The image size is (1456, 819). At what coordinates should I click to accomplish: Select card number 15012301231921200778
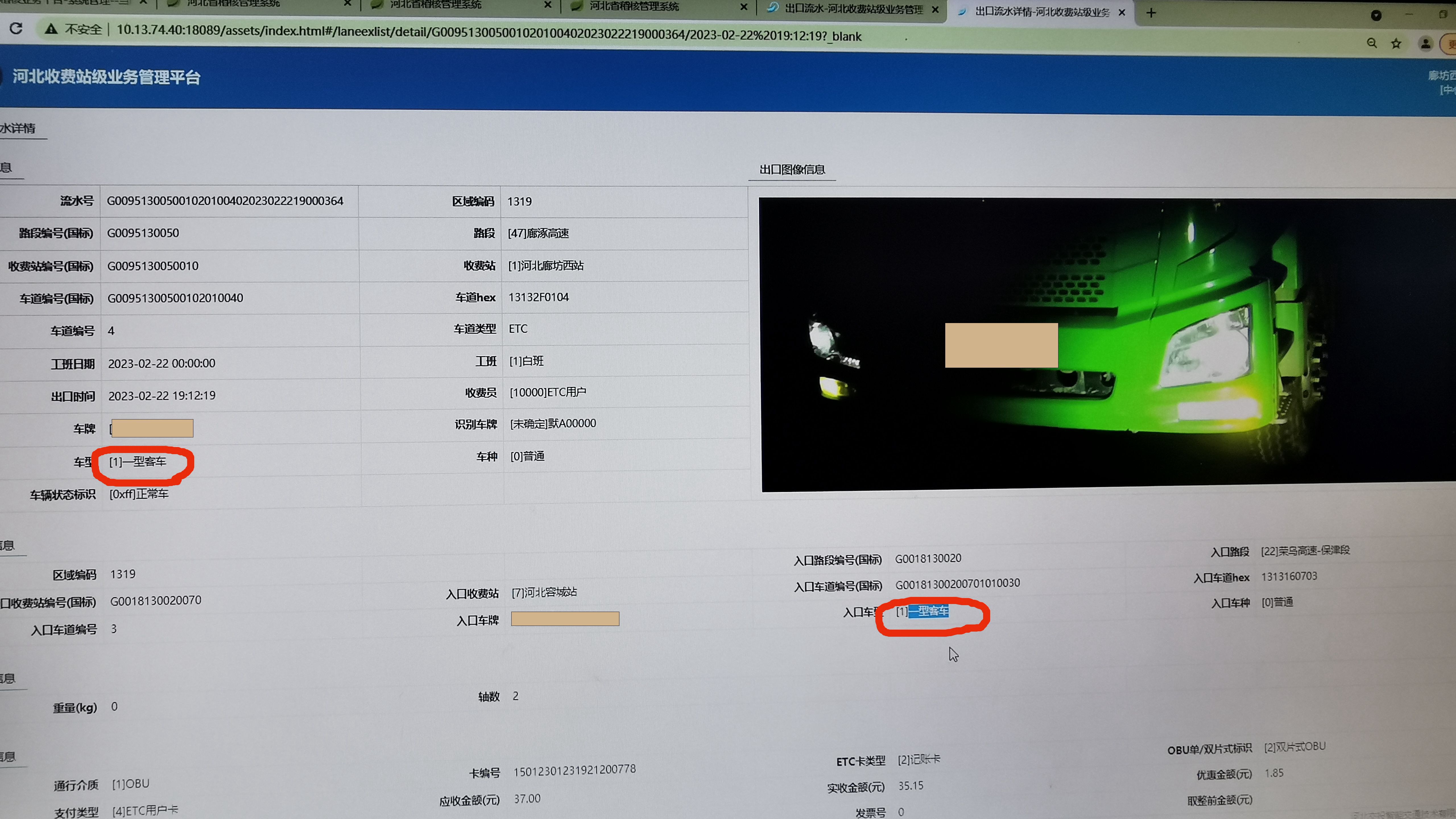click(574, 770)
